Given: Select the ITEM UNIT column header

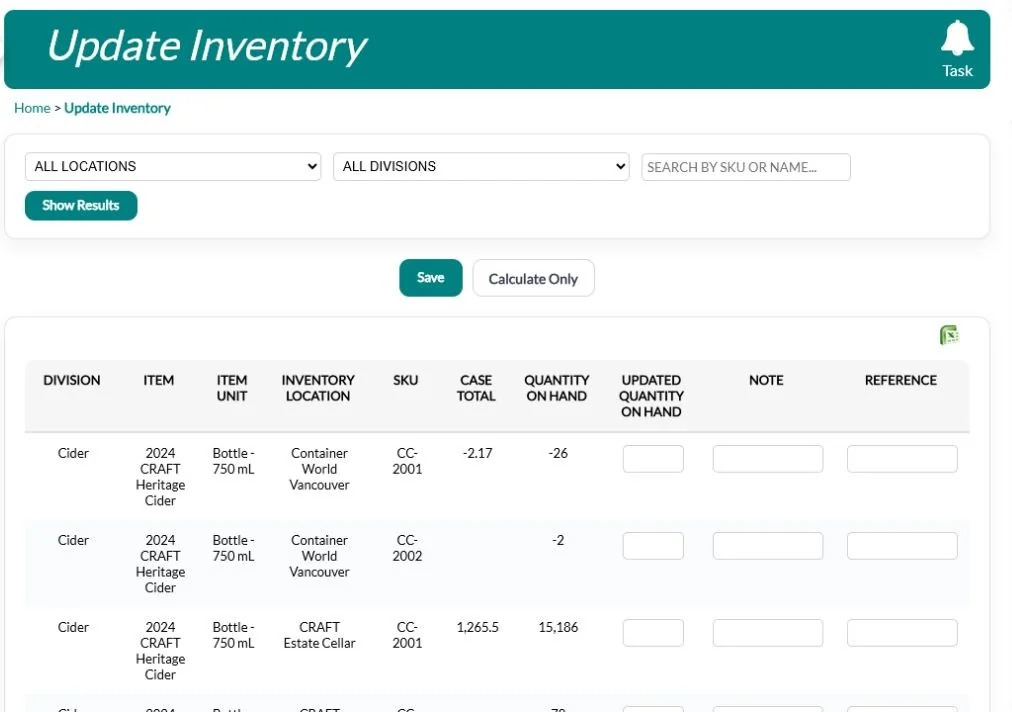Looking at the screenshot, I should point(232,388).
